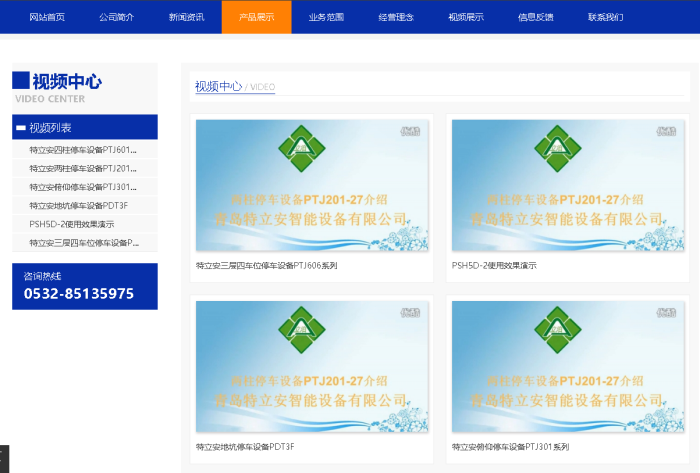Click the 特立安地坑停车设备PDT3F caption under the video
The image size is (700, 473).
(x=245, y=447)
